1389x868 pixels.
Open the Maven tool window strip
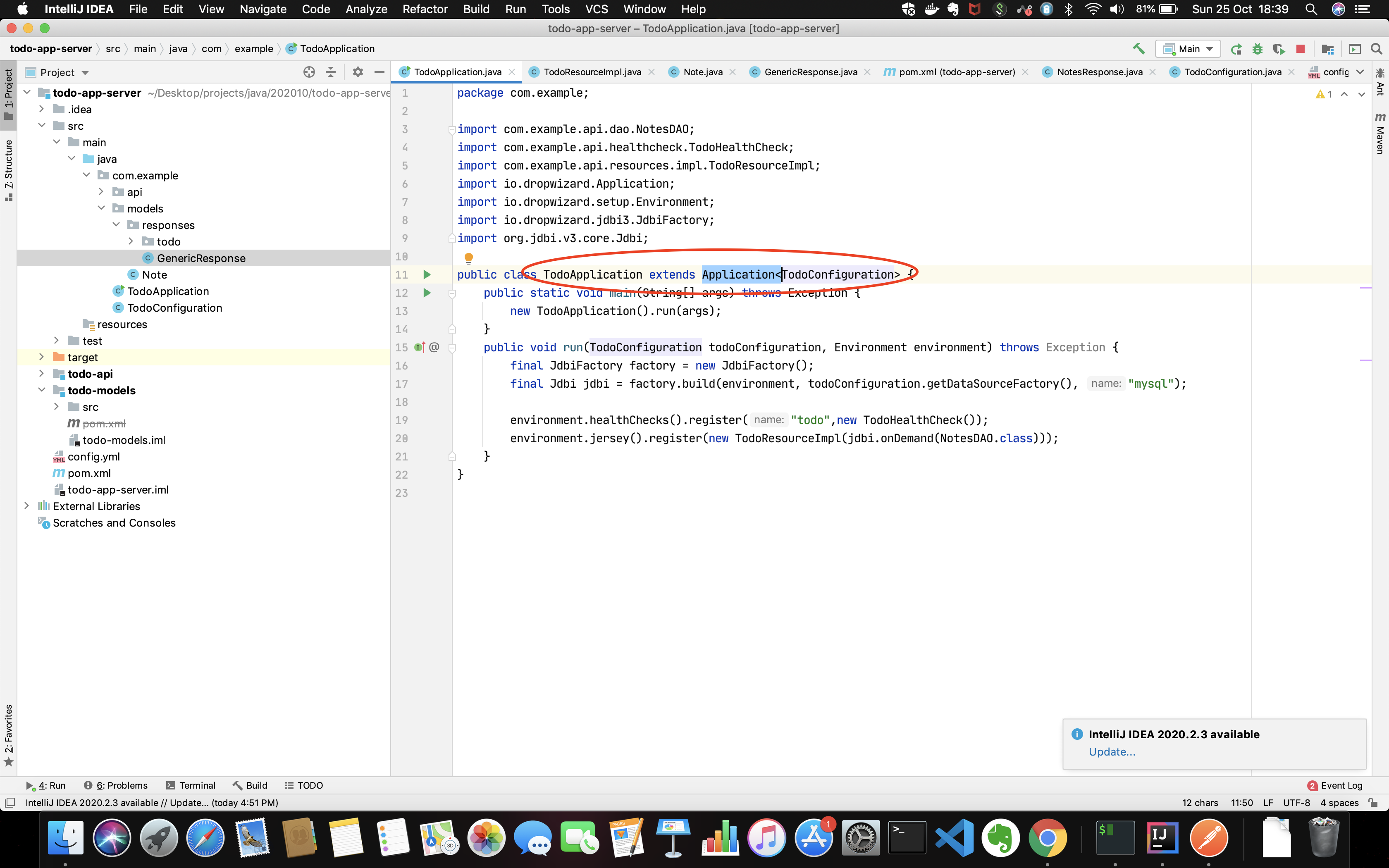pyautogui.click(x=1380, y=133)
